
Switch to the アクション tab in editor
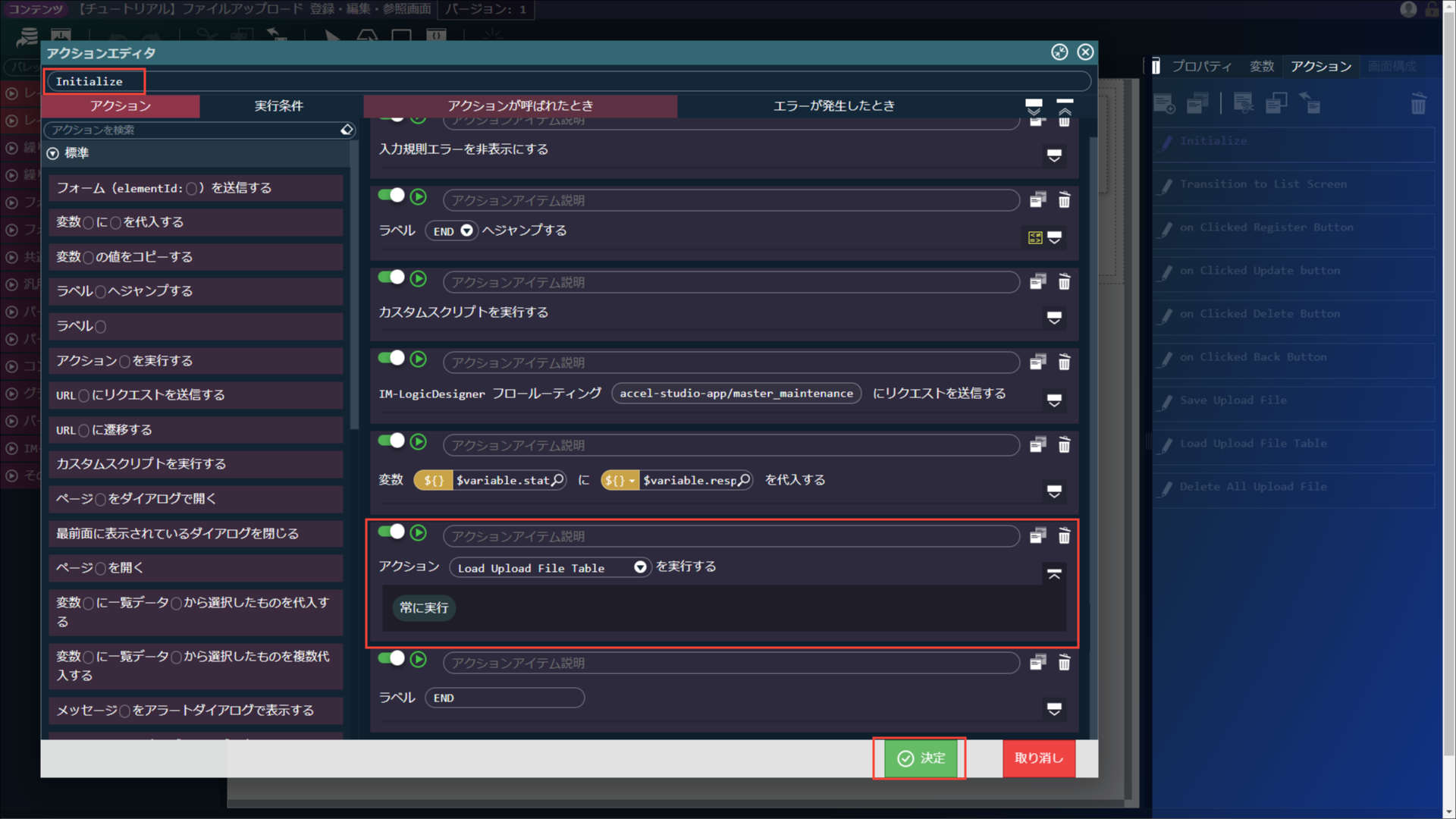[x=121, y=106]
